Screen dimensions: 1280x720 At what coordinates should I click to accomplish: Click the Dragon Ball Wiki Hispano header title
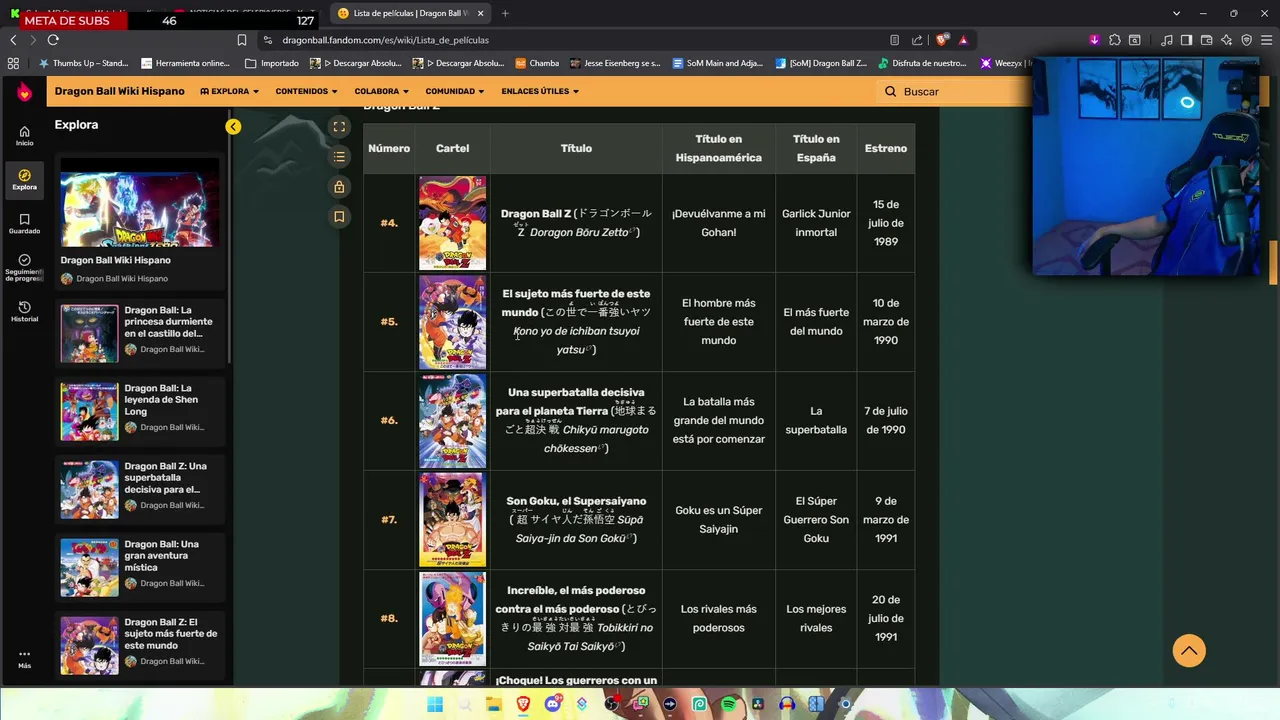[x=119, y=91]
